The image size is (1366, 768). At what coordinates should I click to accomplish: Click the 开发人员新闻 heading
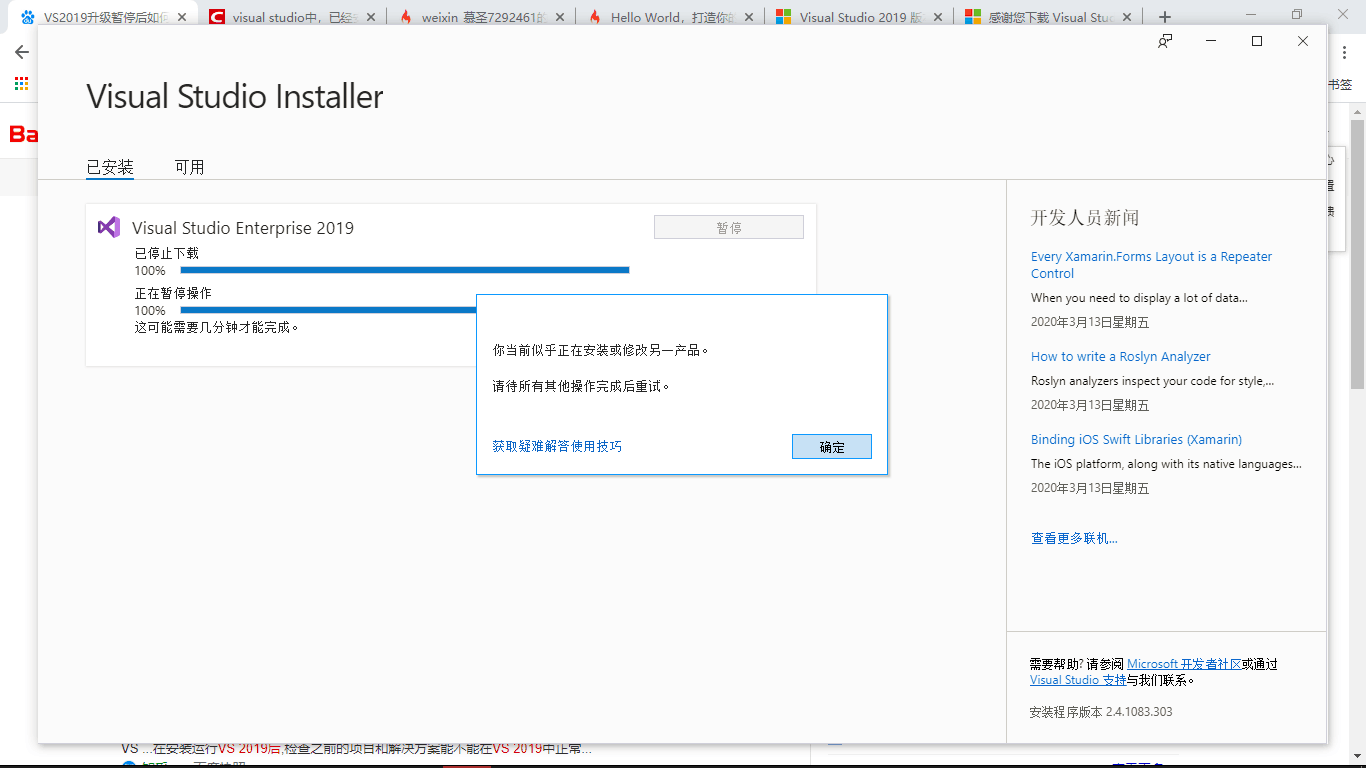pos(1085,218)
